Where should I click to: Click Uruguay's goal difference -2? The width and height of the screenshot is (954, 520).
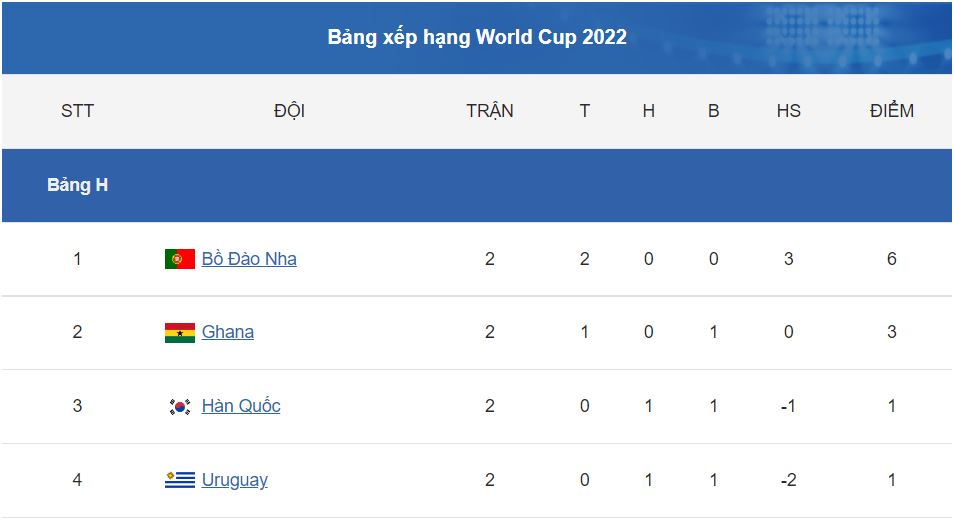pos(788,480)
